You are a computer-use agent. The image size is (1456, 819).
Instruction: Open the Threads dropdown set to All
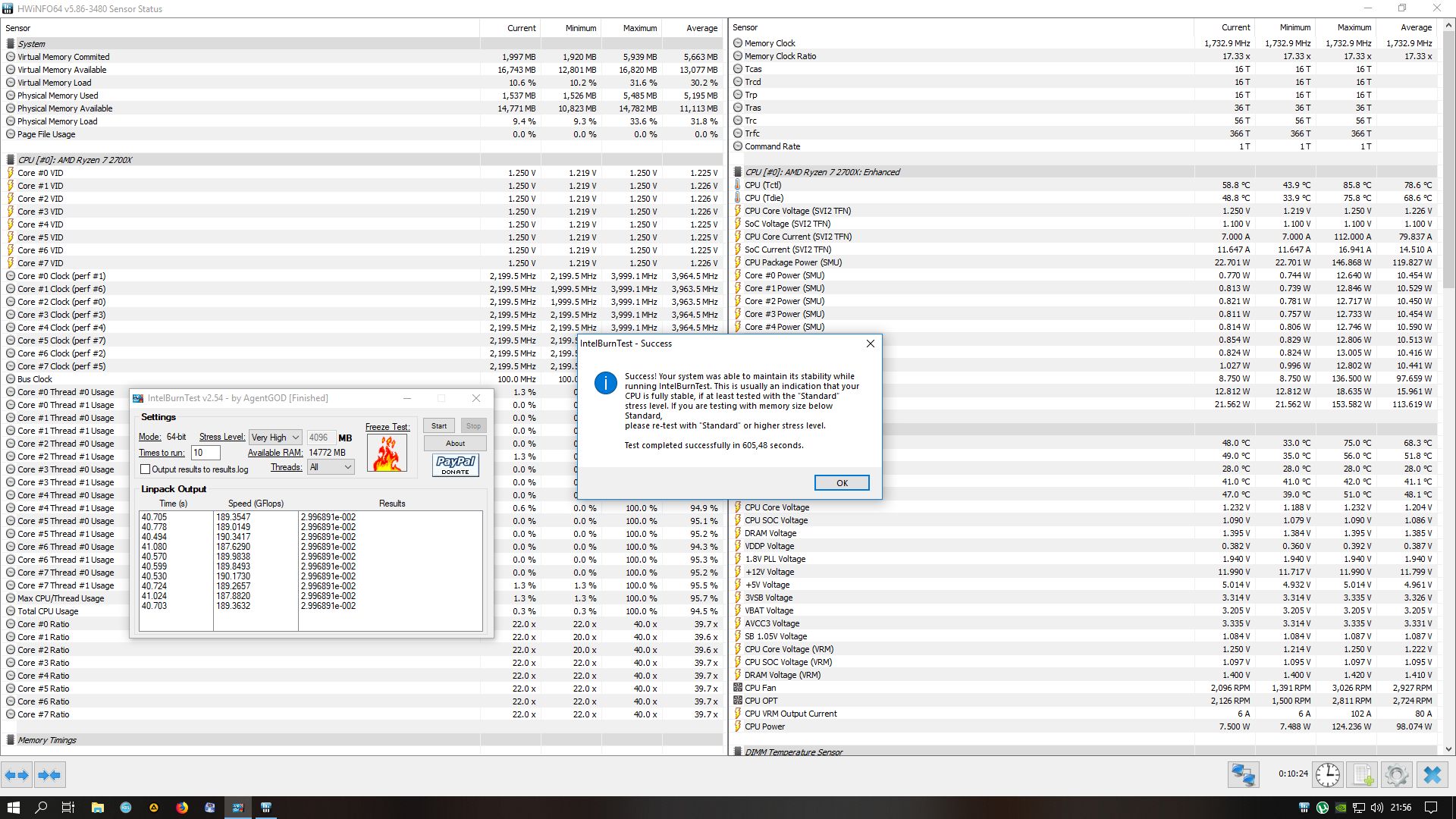331,467
